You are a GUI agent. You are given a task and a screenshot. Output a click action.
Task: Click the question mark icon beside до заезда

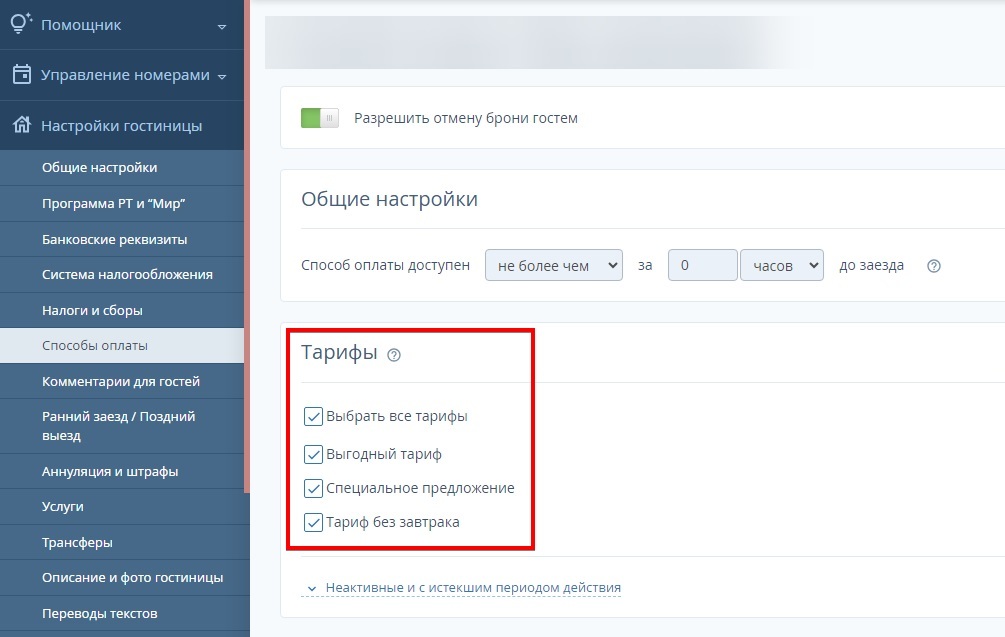pyautogui.click(x=933, y=265)
